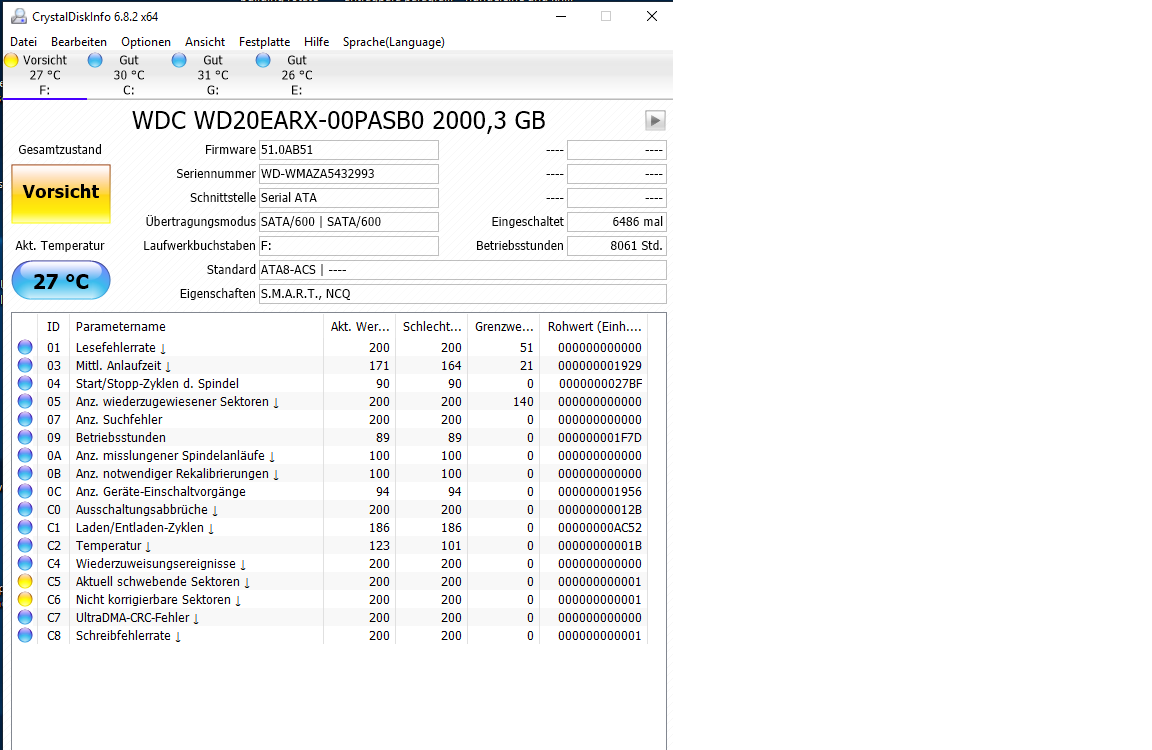Click the CrystalDiskInfo title bar icon
Image resolution: width=1152 pixels, height=750 pixels.
pos(18,16)
